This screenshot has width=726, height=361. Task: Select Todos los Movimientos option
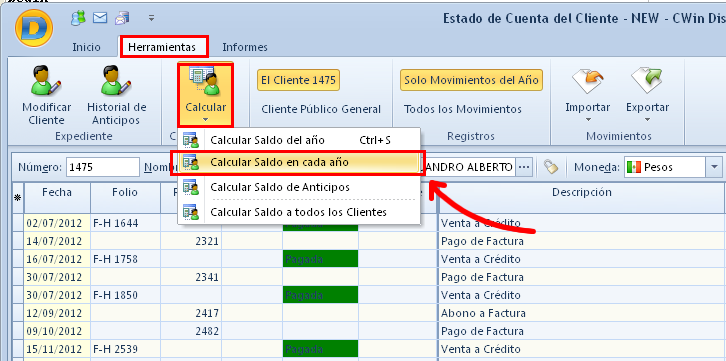463,109
